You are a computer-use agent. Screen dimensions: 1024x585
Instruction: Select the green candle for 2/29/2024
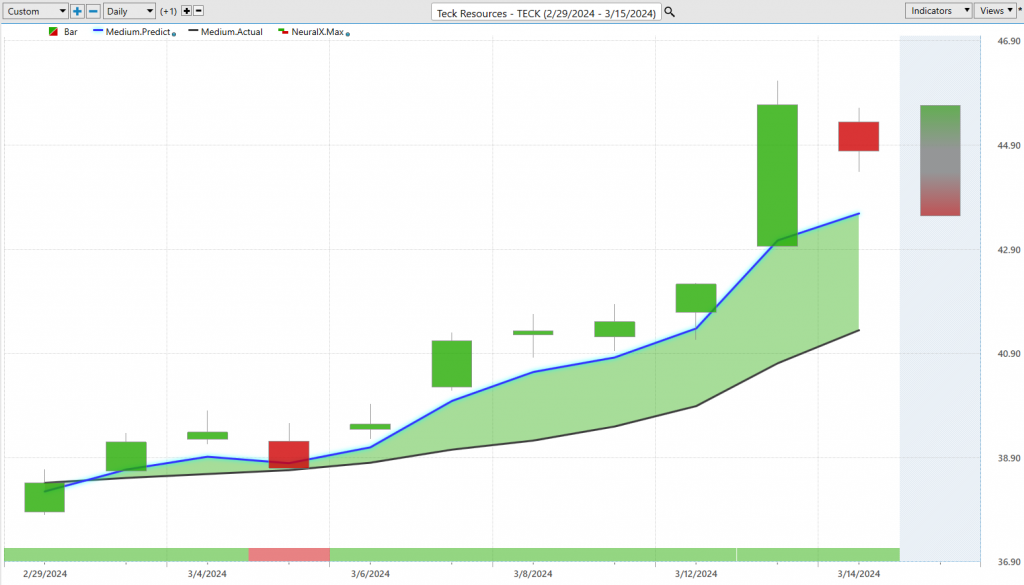click(44, 498)
